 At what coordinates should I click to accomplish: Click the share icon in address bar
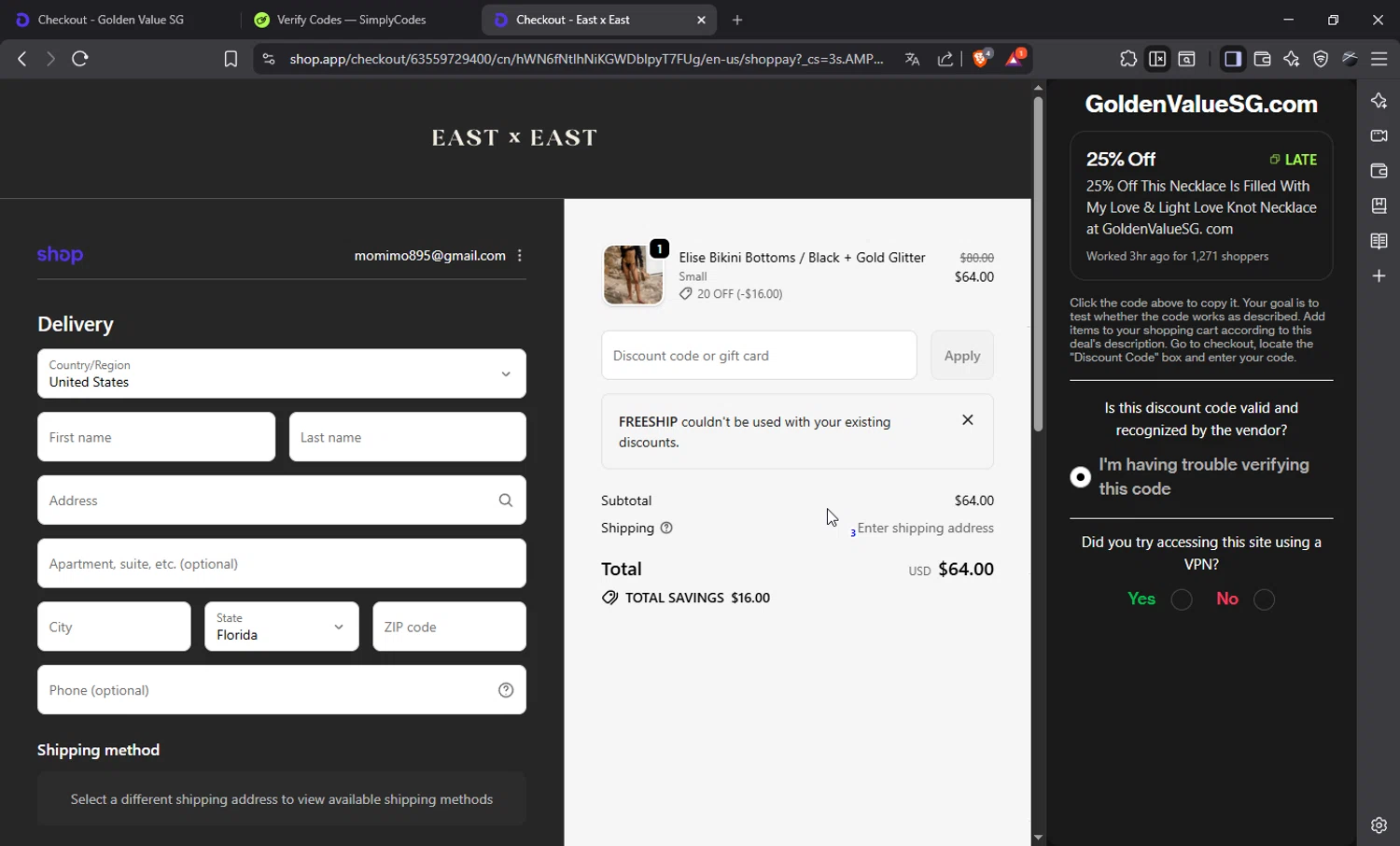(x=945, y=59)
